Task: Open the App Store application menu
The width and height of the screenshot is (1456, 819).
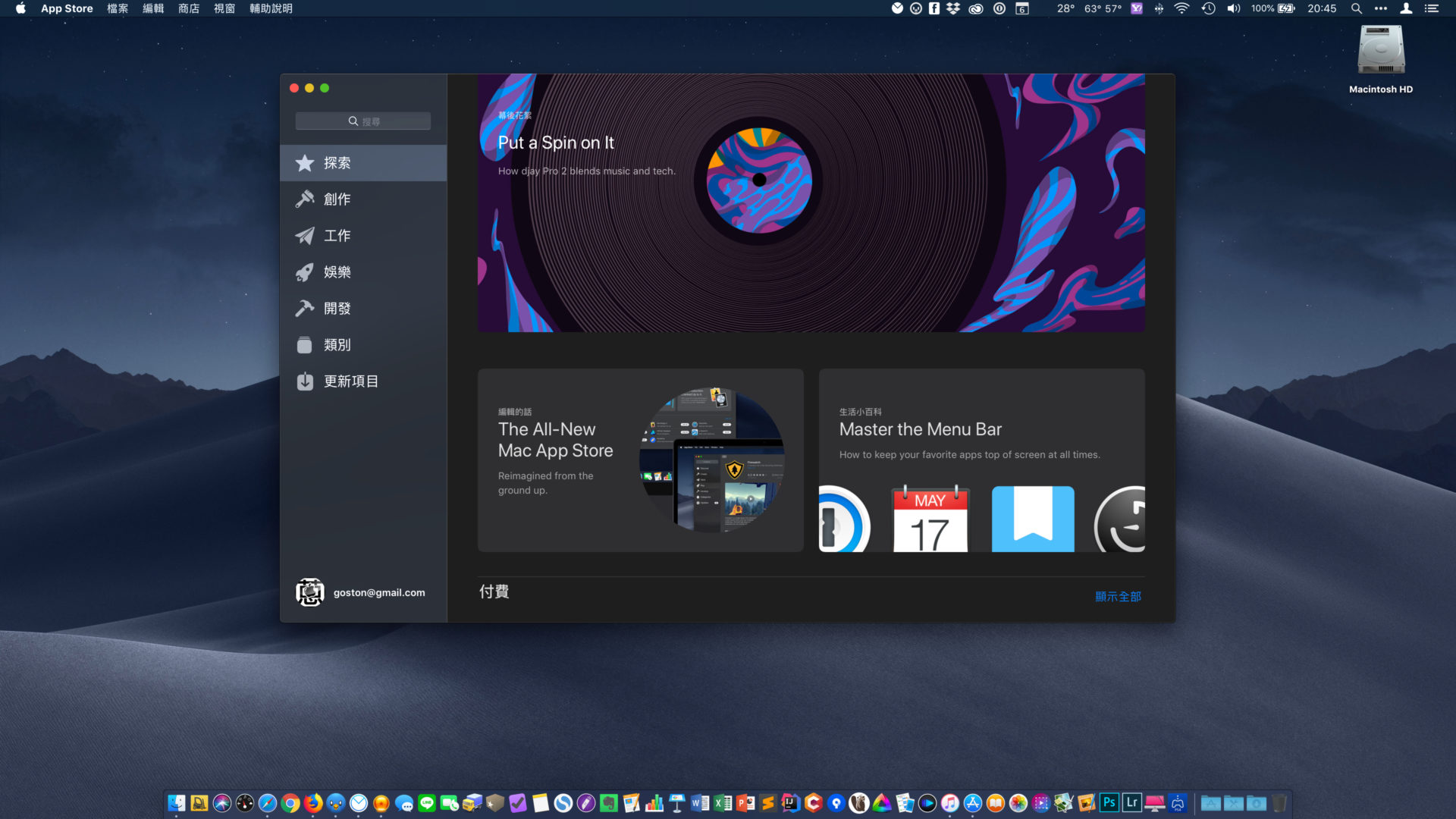Action: 67,8
